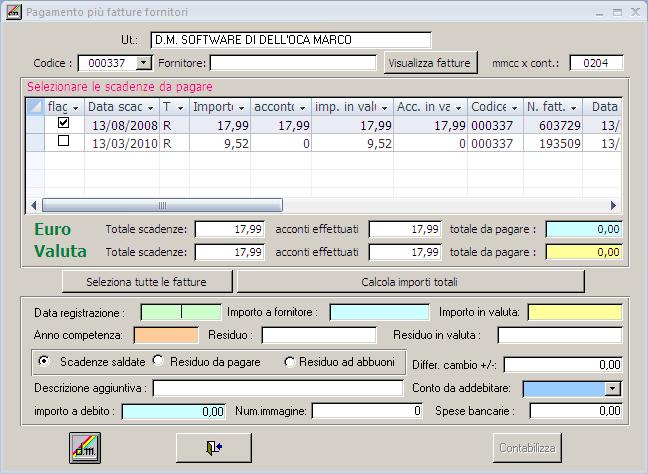Click the row selector of the 13/08/2008 row
This screenshot has width=648, height=474.
[x=35, y=125]
